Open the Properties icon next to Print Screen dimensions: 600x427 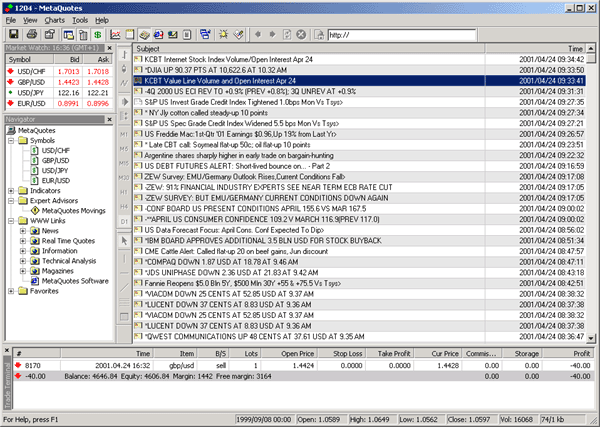pos(50,34)
